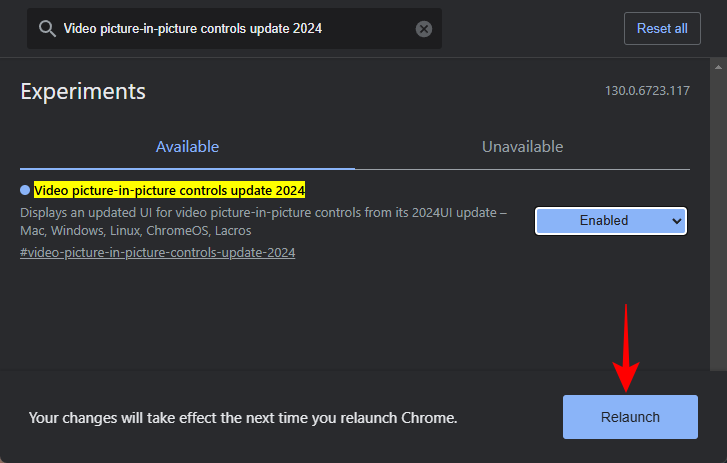Click "2024" at the end of the search query

[306, 29]
